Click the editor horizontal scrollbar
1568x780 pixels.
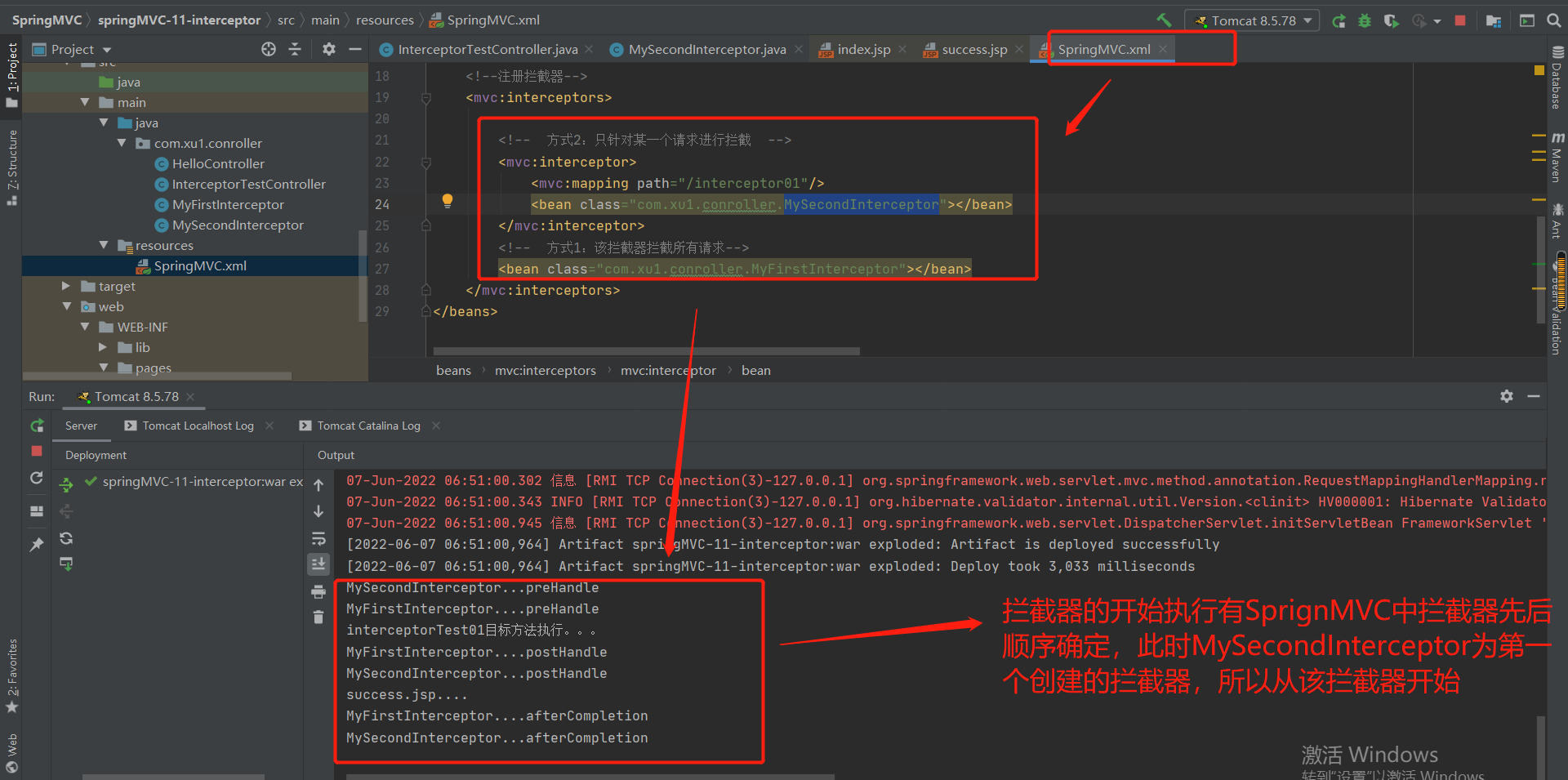click(x=646, y=351)
